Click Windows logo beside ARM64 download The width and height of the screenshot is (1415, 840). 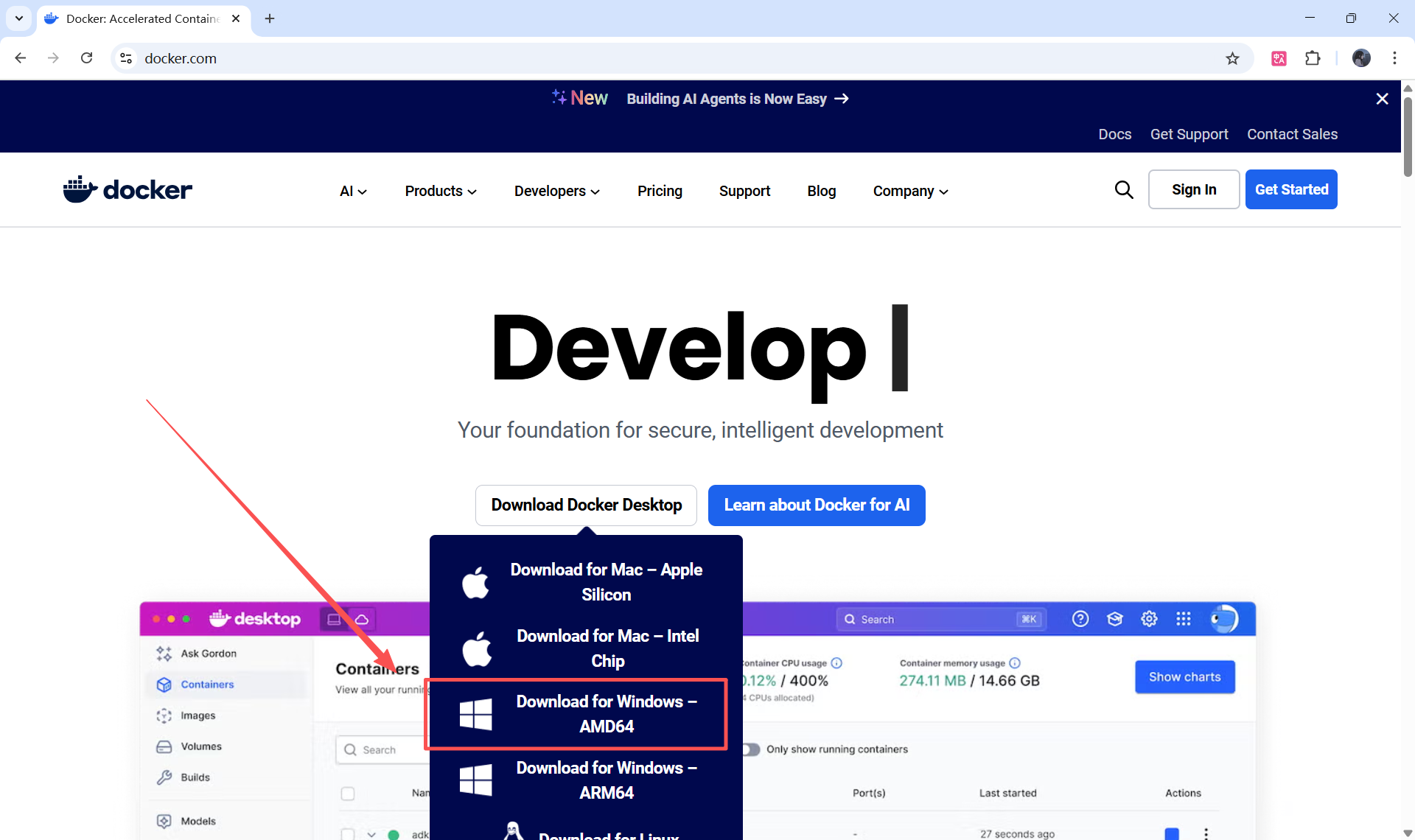pos(475,780)
